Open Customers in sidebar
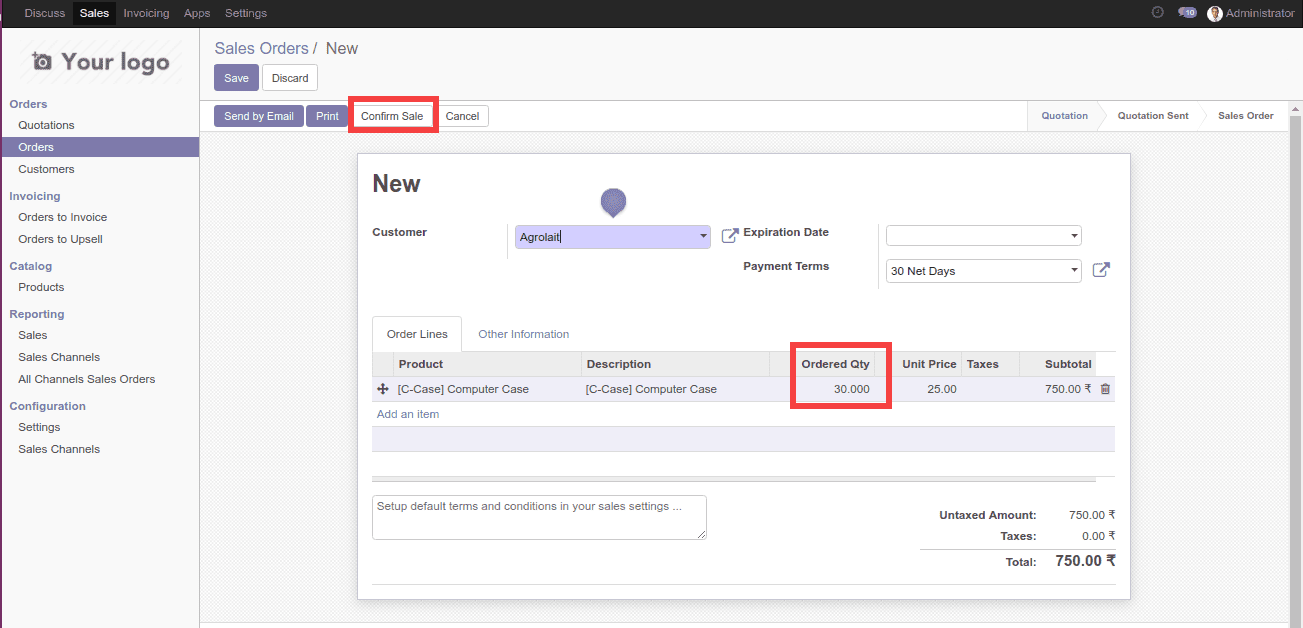The image size is (1303, 628). [x=46, y=169]
